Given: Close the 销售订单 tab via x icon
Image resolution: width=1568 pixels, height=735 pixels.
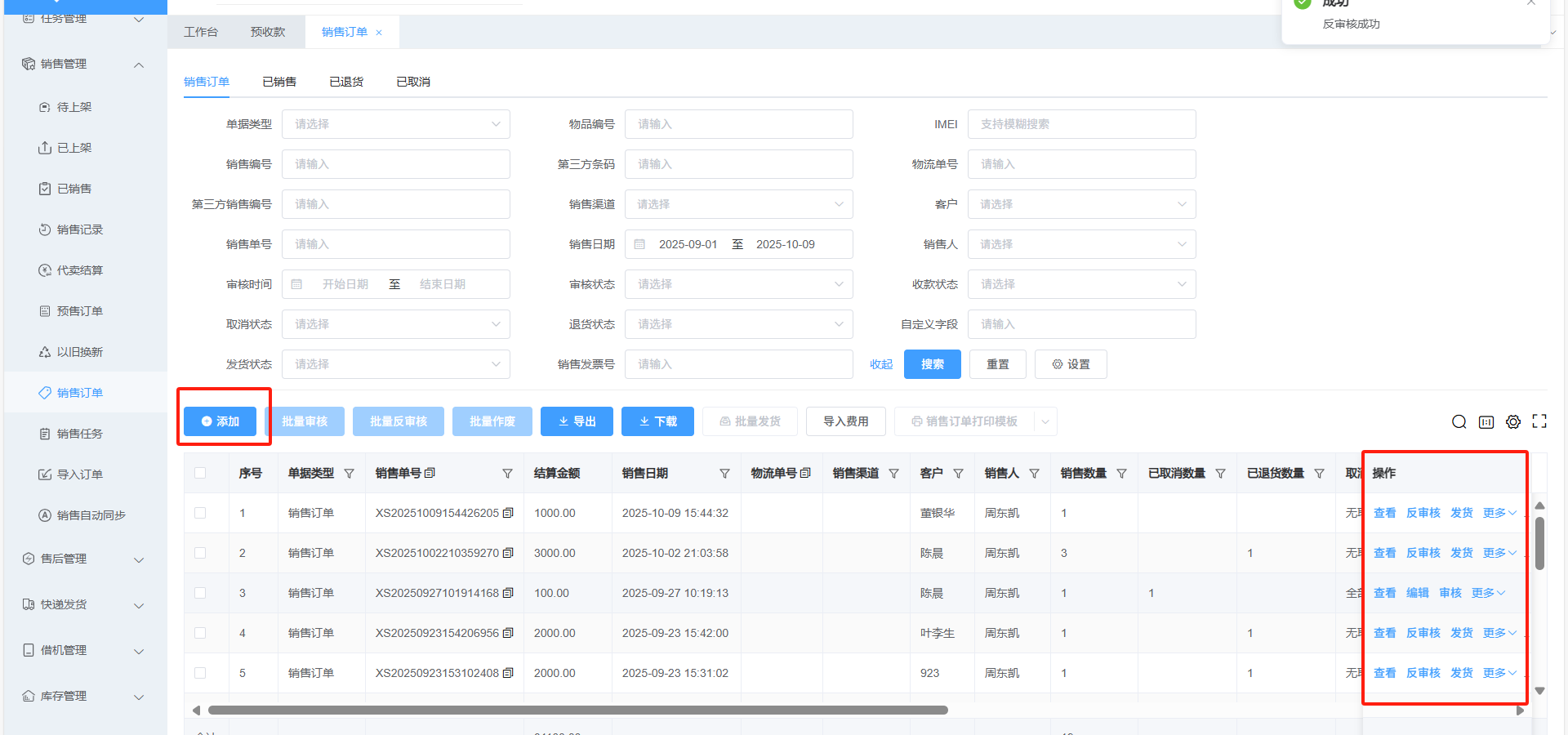Looking at the screenshot, I should point(379,33).
